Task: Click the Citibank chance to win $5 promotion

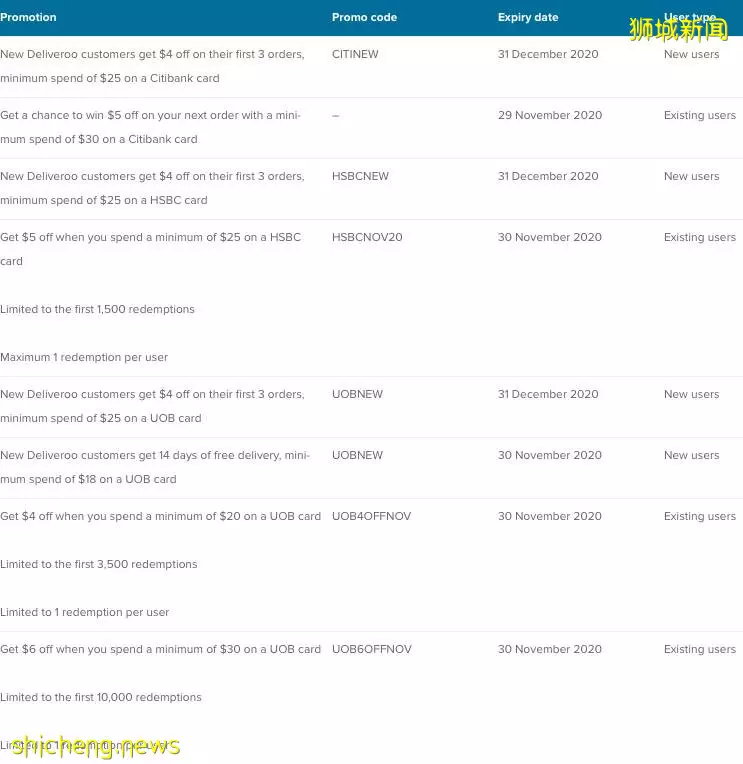Action: click(x=151, y=127)
